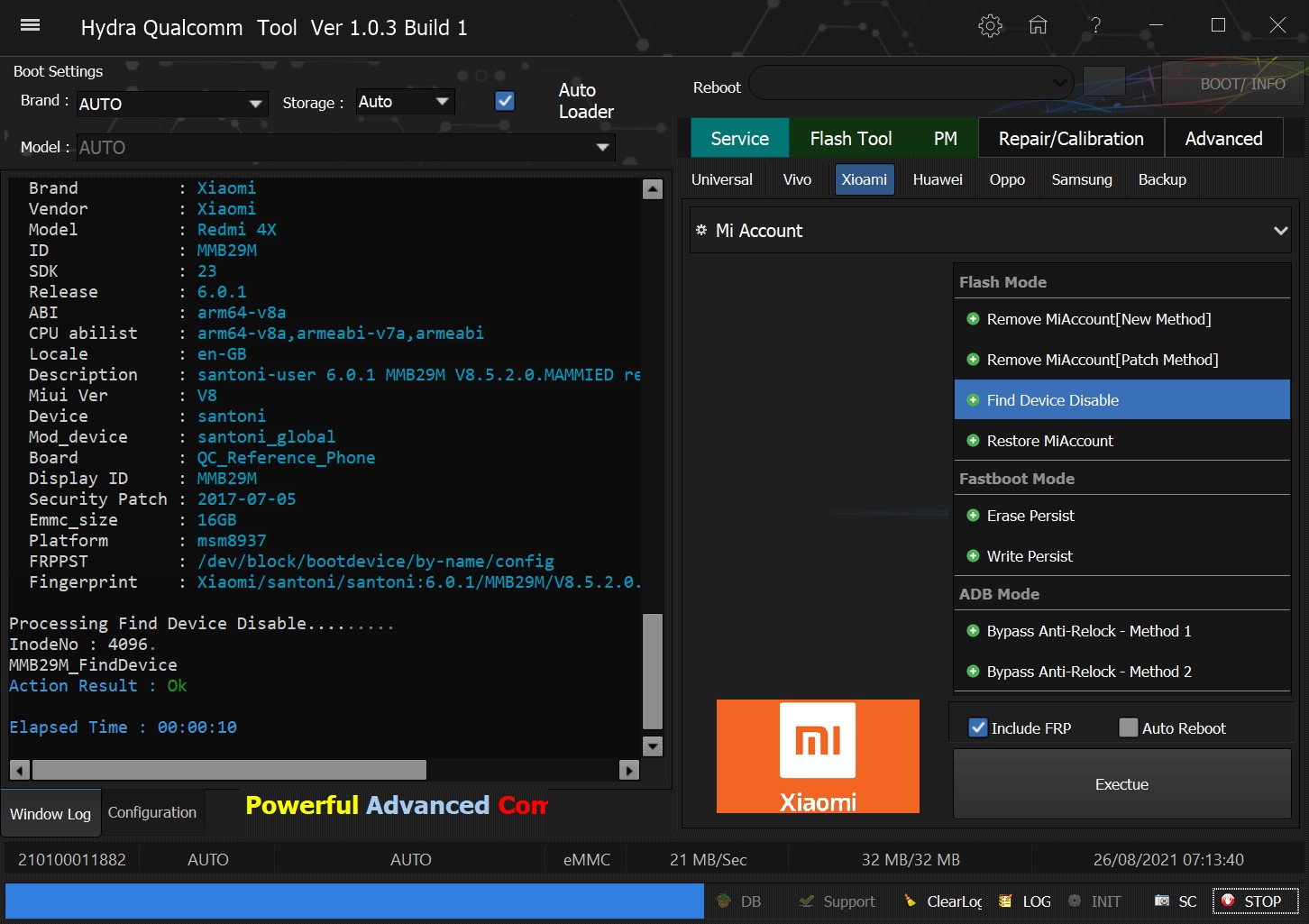The height and width of the screenshot is (924, 1309).
Task: Open the Model AUTO dropdown
Action: [x=345, y=147]
